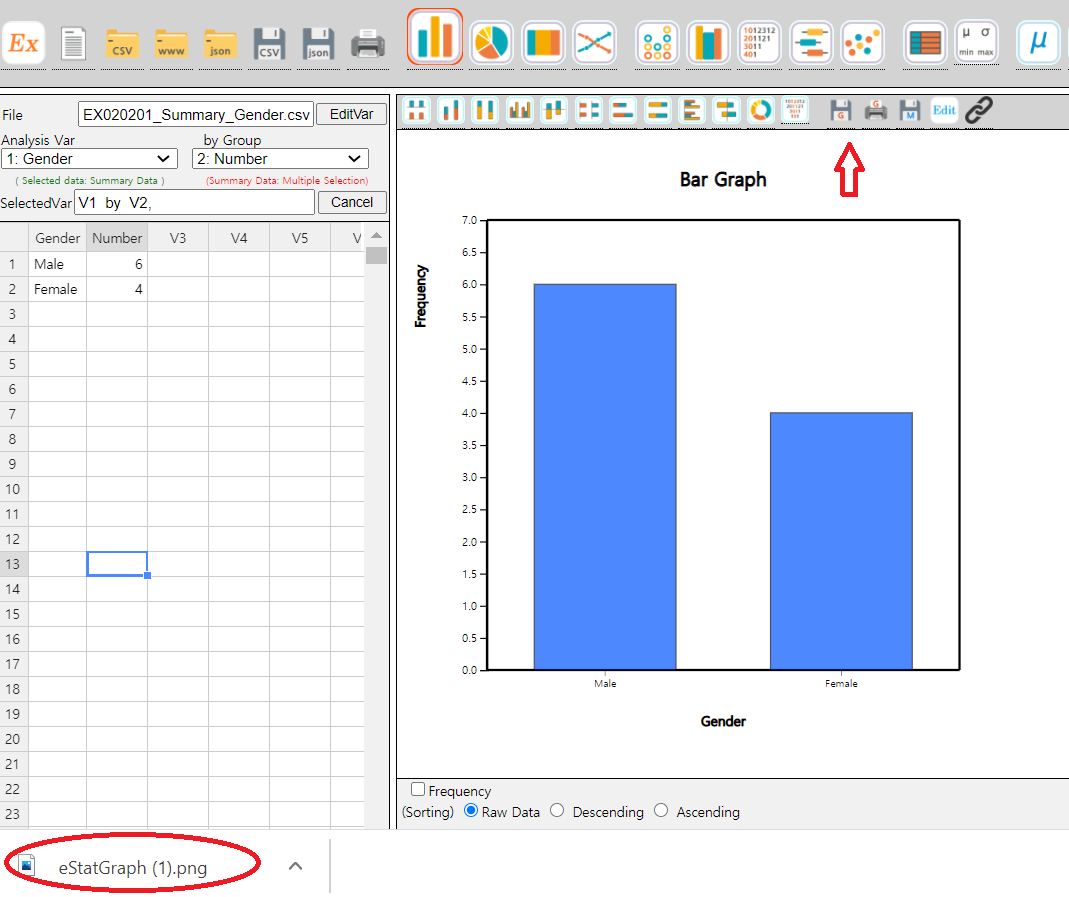Viewport: 1069px width, 897px height.
Task: Select row 13 header
Action: point(13,564)
